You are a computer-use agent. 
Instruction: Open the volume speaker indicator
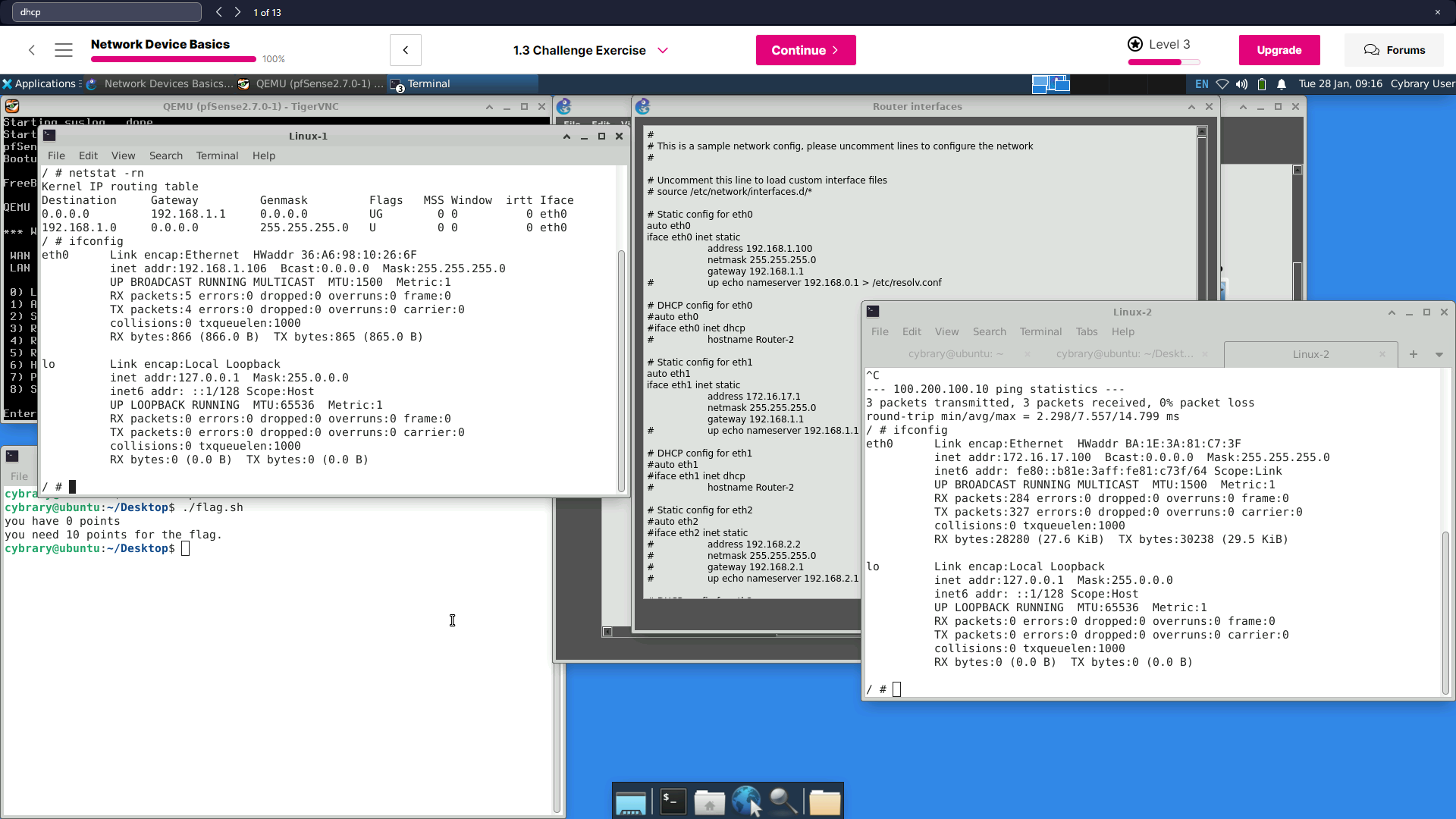(x=1241, y=84)
